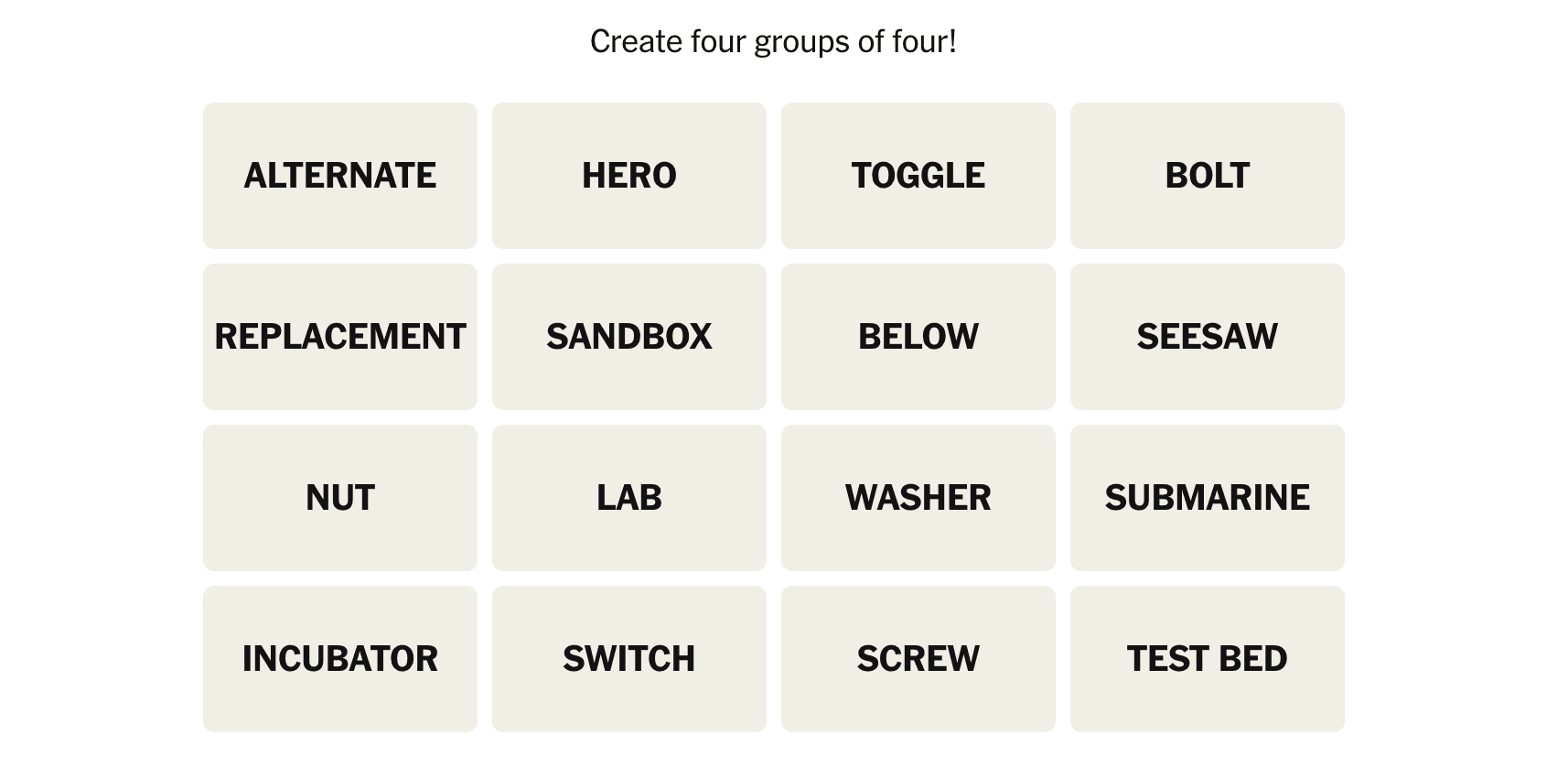The height and width of the screenshot is (767, 1568).
Task: Select the ALTERNATE tile
Action: pyautogui.click(x=339, y=176)
